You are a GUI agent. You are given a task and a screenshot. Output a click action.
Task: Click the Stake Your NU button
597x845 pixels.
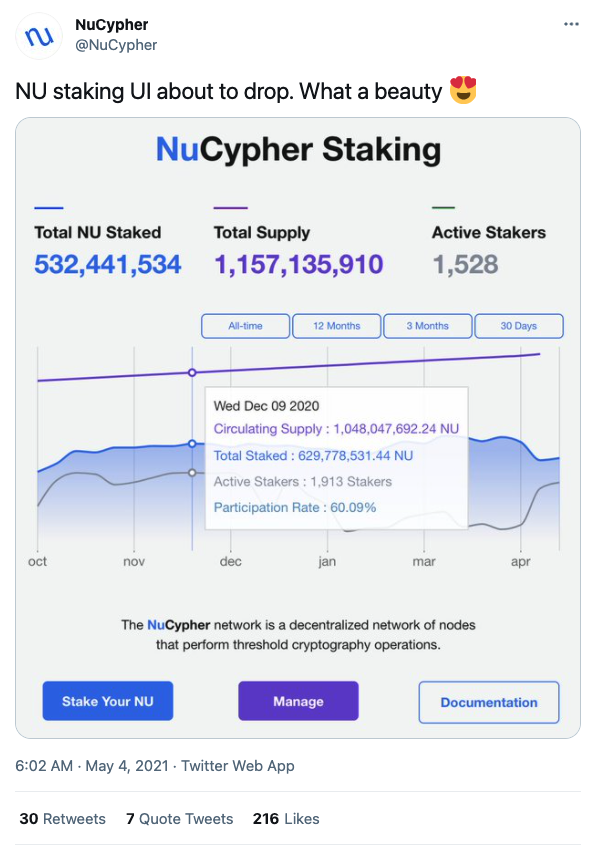click(x=108, y=701)
